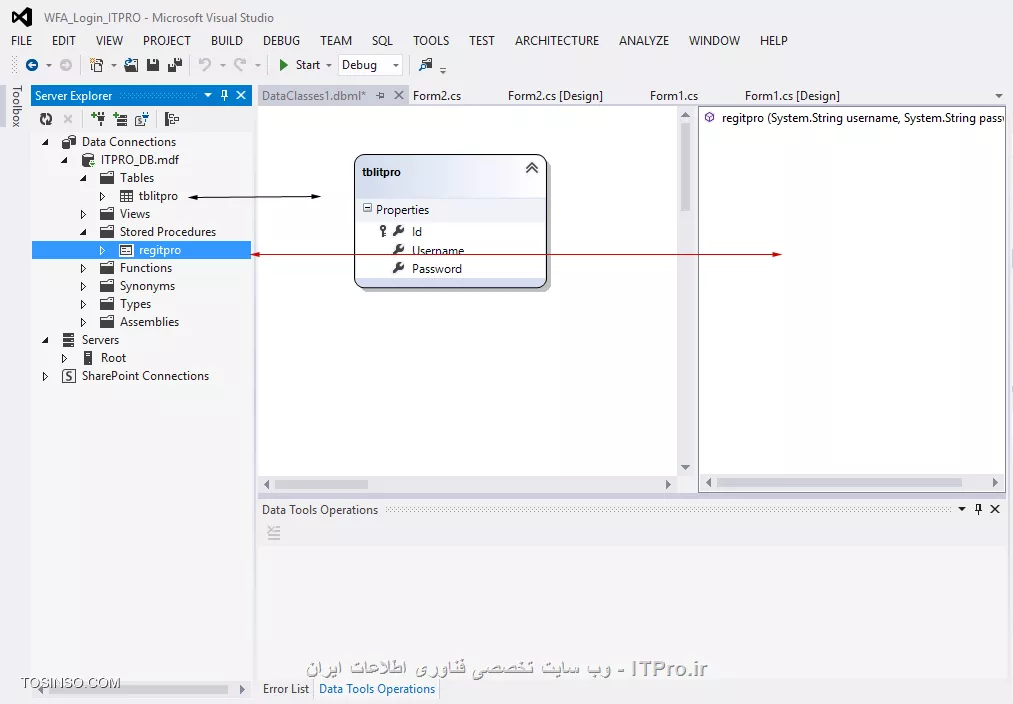Click the key icon next to Id
Viewport: 1013px width, 704px height.
(383, 231)
